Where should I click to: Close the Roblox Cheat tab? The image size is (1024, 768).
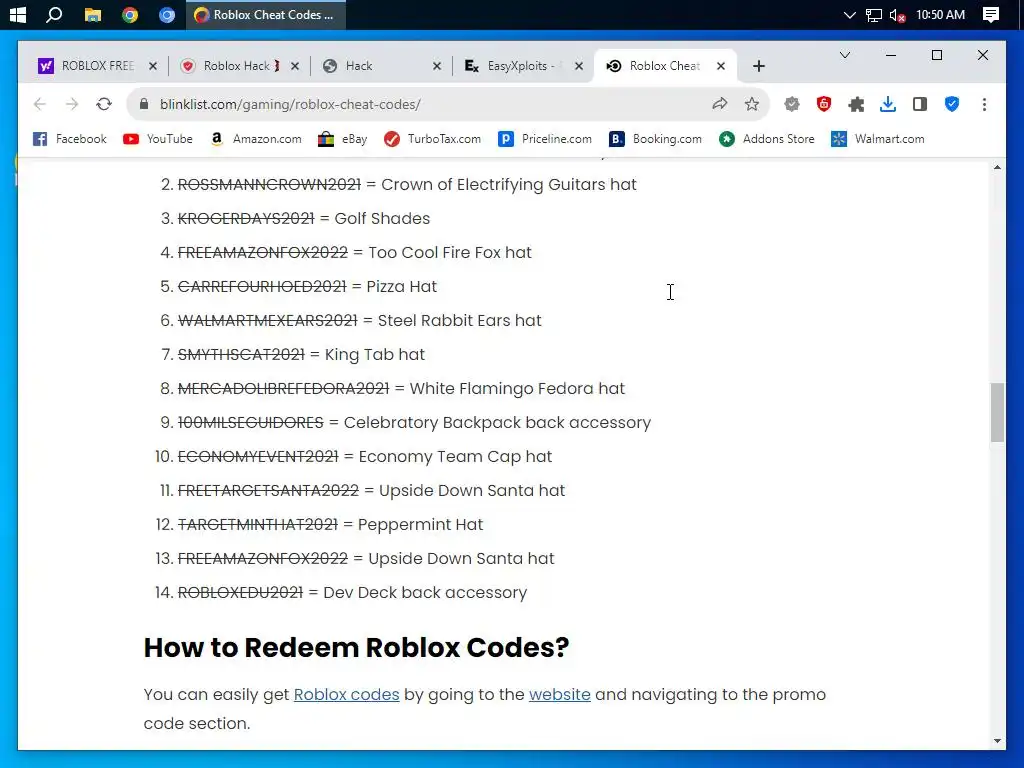(721, 66)
